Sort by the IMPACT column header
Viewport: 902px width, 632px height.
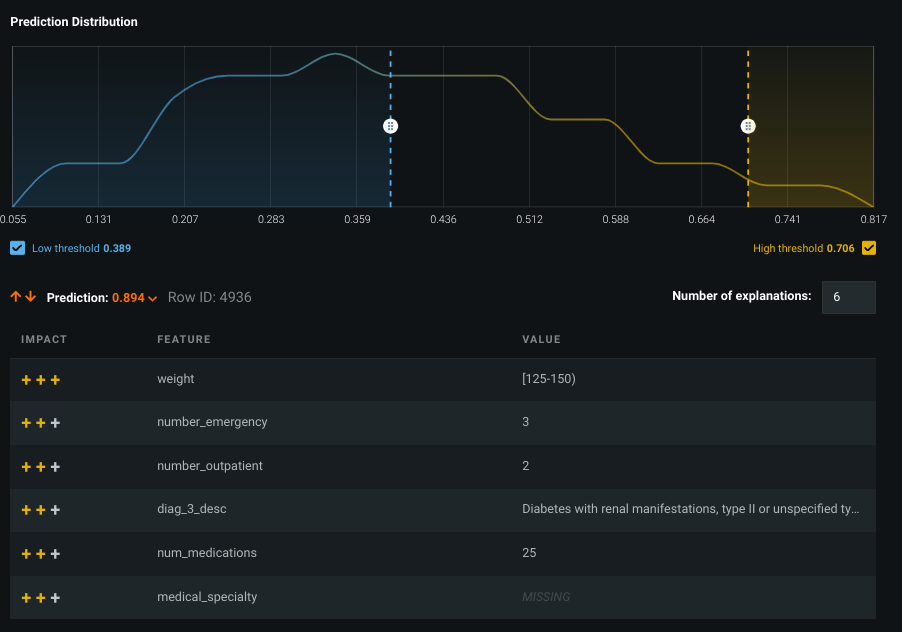point(44,340)
